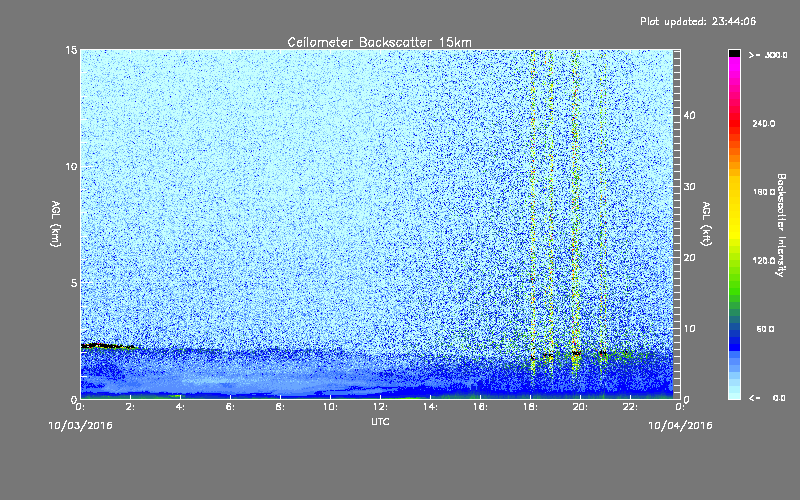The height and width of the screenshot is (500, 800).
Task: Click the '5' km tick on left axis
Action: pos(74,283)
